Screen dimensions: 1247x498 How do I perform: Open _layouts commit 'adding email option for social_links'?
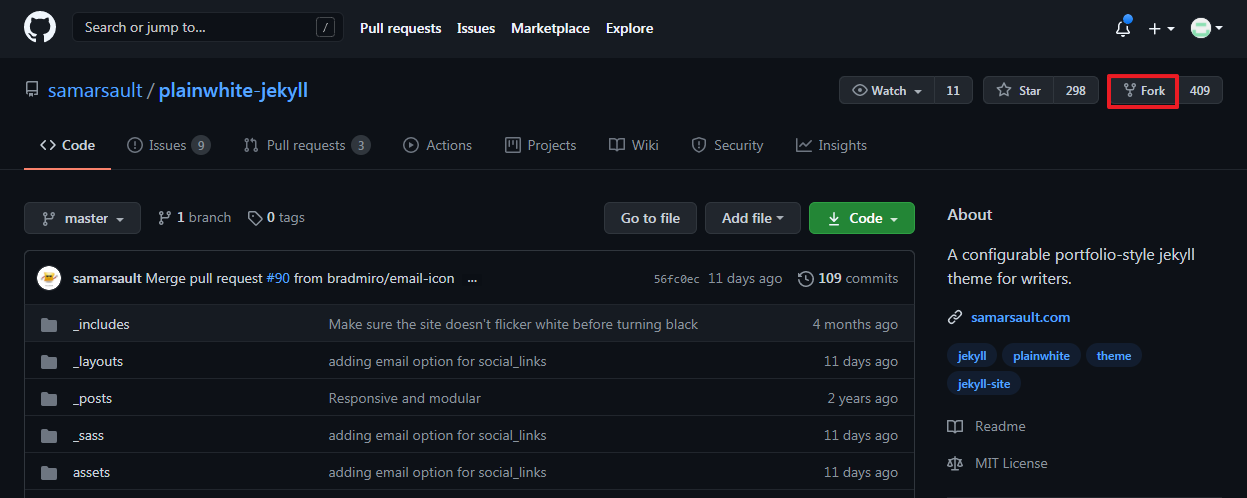[x=437, y=362]
